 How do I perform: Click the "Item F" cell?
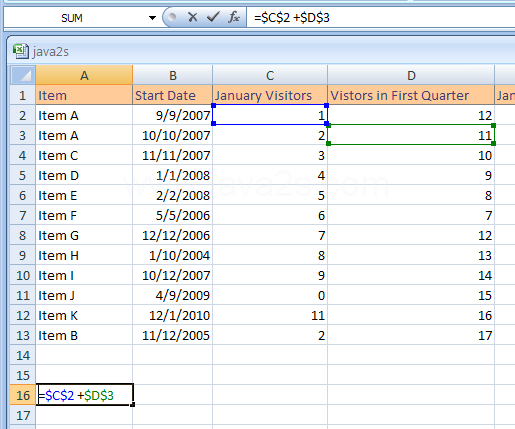click(x=84, y=215)
